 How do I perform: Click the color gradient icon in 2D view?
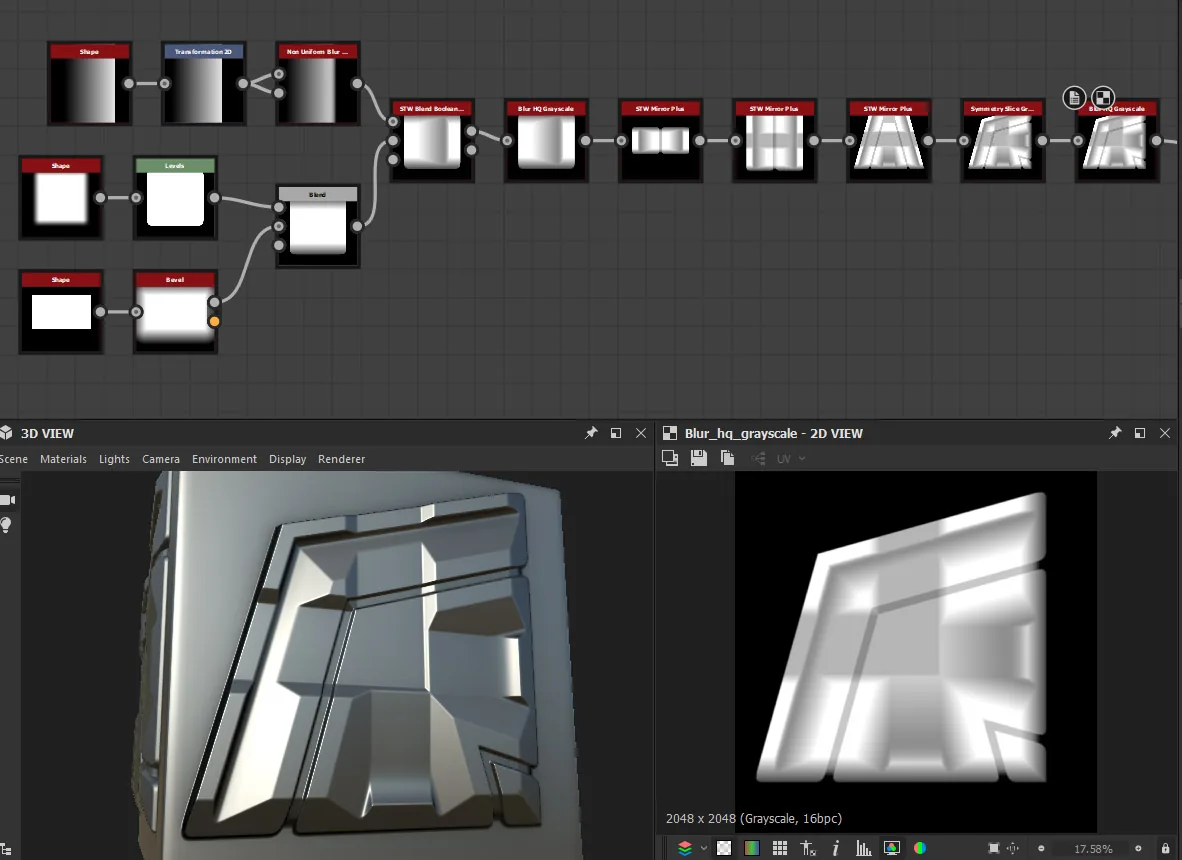(752, 848)
